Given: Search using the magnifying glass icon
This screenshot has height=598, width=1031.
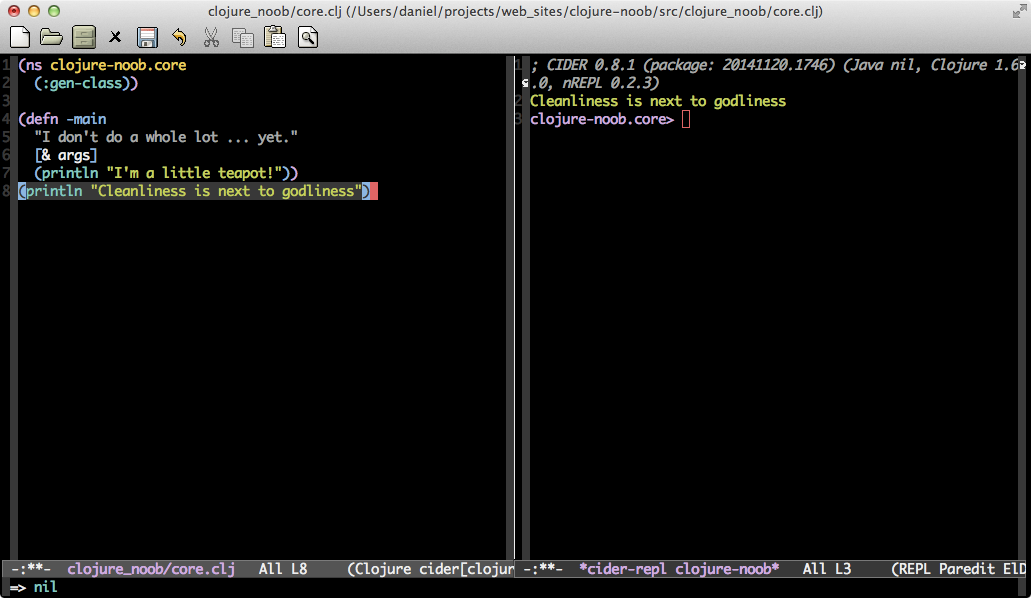Looking at the screenshot, I should (307, 38).
